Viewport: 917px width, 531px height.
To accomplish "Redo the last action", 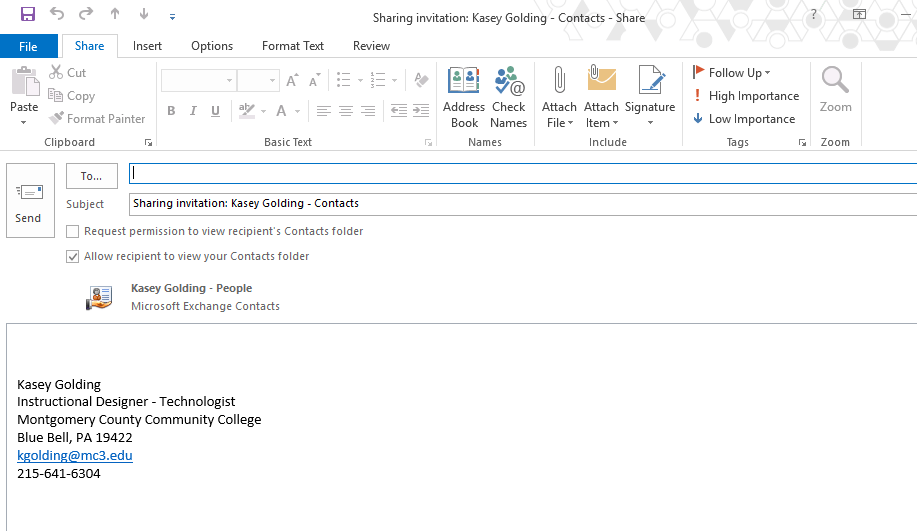I will [86, 13].
